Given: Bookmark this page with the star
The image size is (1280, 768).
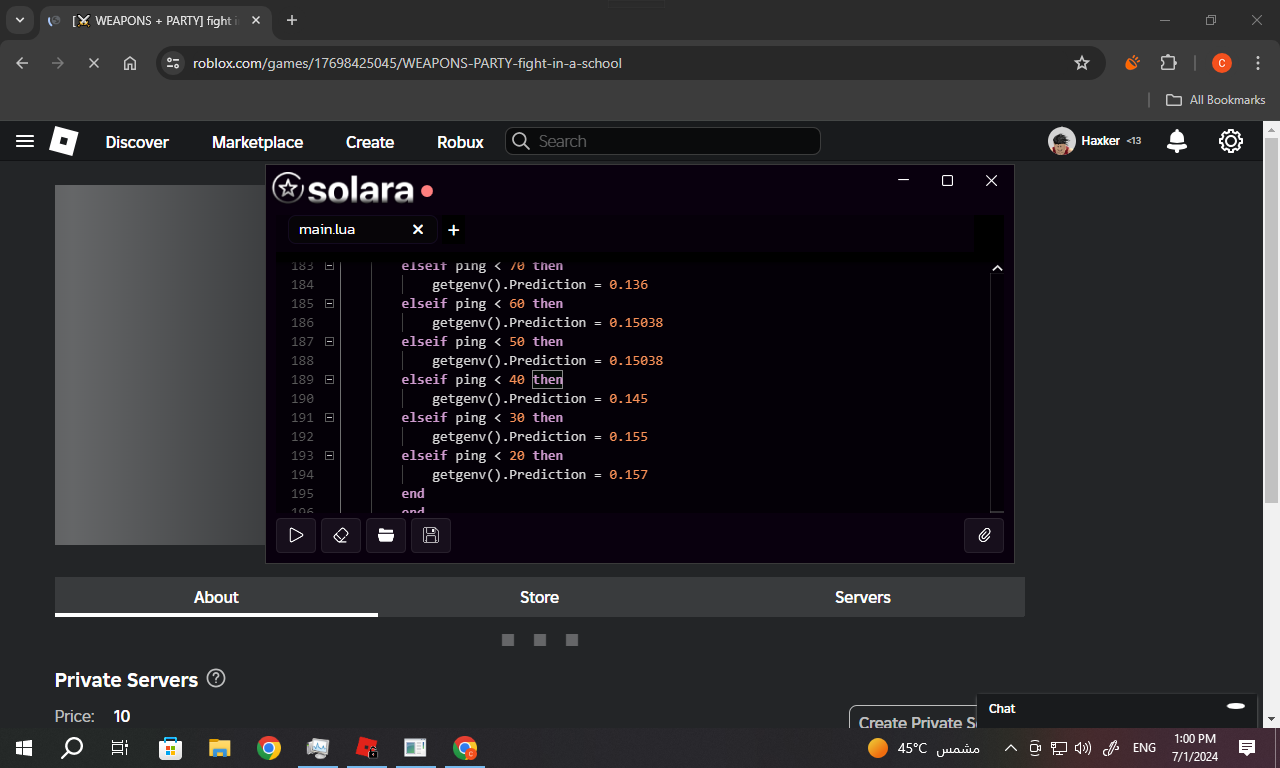Looking at the screenshot, I should [x=1082, y=63].
